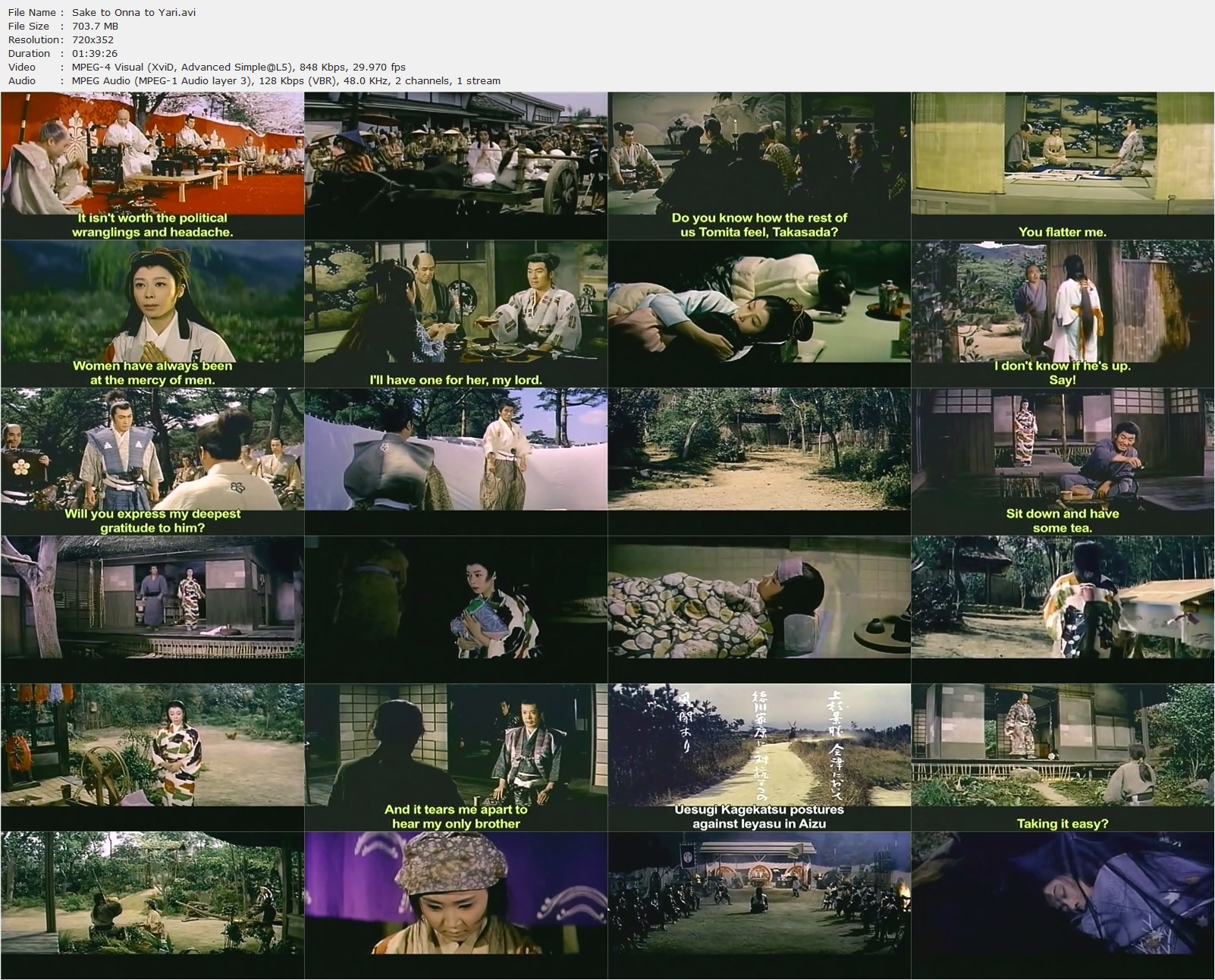Click the file size value 703.7 MB
This screenshot has height=980, width=1215.
[95, 26]
